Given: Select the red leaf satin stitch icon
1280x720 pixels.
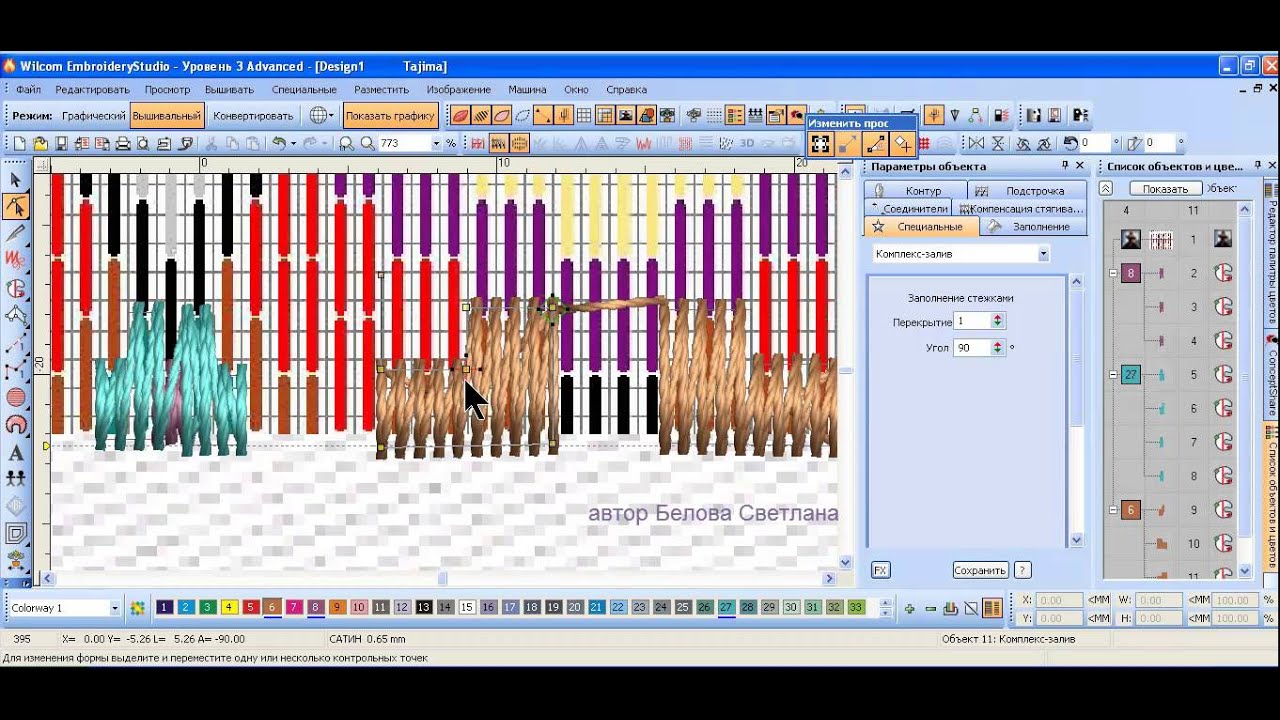Looking at the screenshot, I should (459, 115).
